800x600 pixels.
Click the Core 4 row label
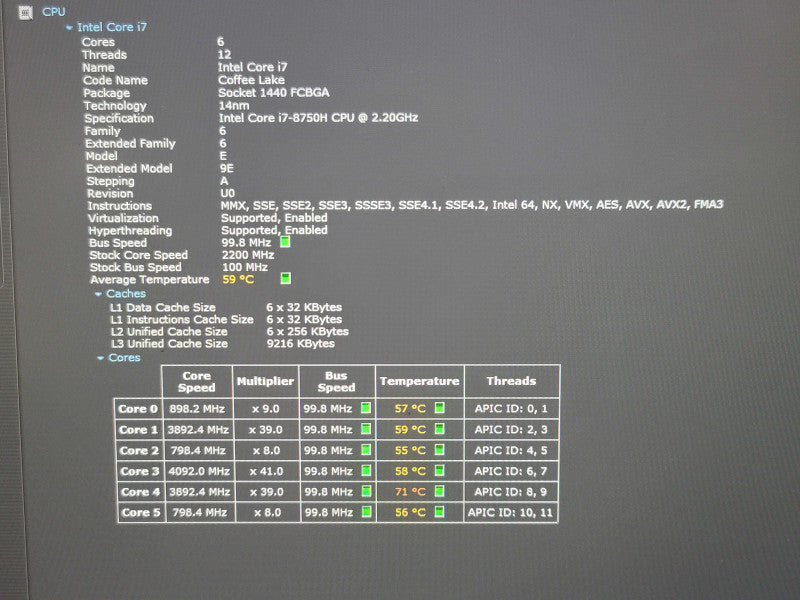coord(140,492)
